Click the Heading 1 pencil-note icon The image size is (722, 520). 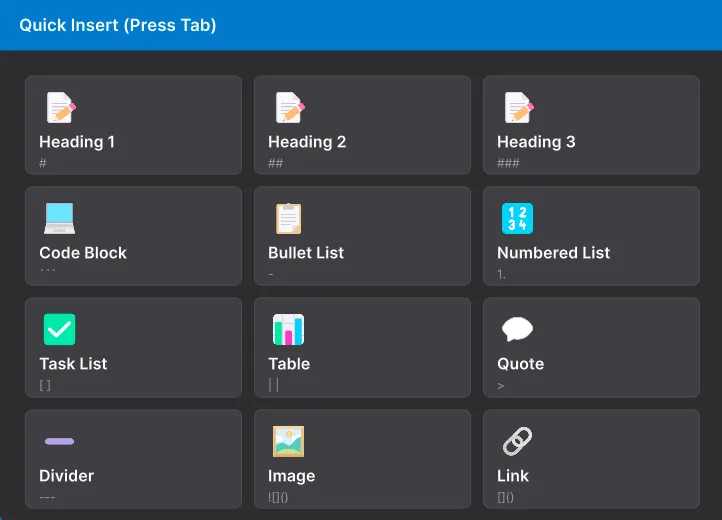pos(60,108)
